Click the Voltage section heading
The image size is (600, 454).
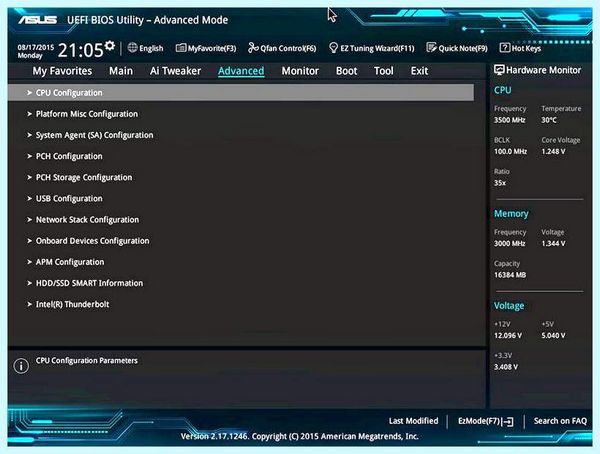point(509,306)
